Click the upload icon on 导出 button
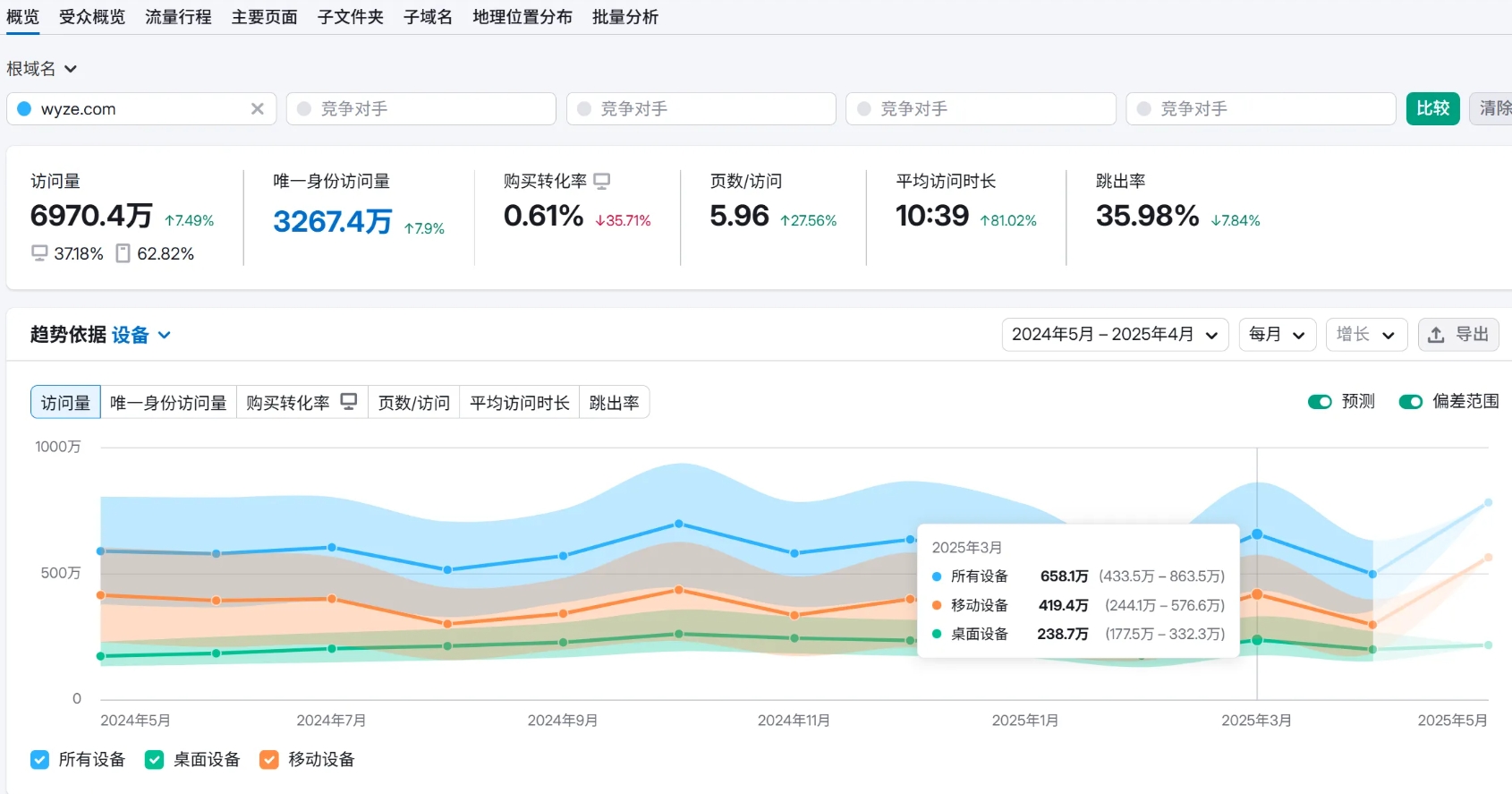Screen dimensions: 1512x794 [1436, 334]
